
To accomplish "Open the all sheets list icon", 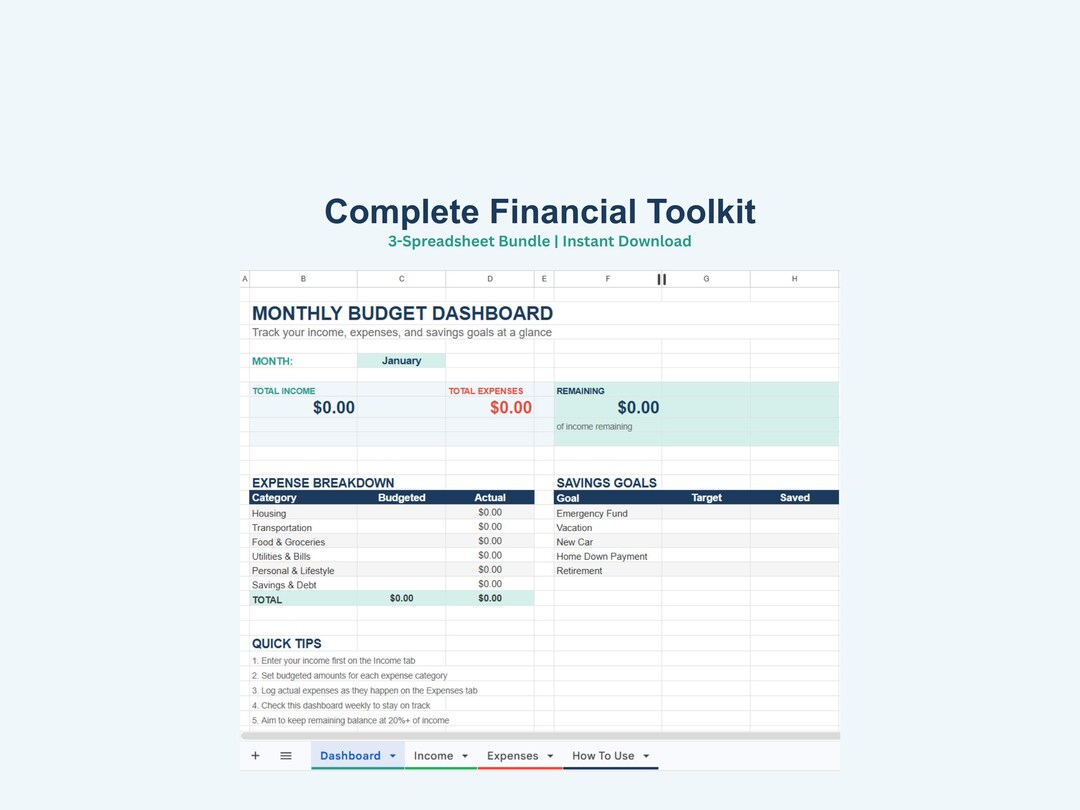I will (x=286, y=756).
